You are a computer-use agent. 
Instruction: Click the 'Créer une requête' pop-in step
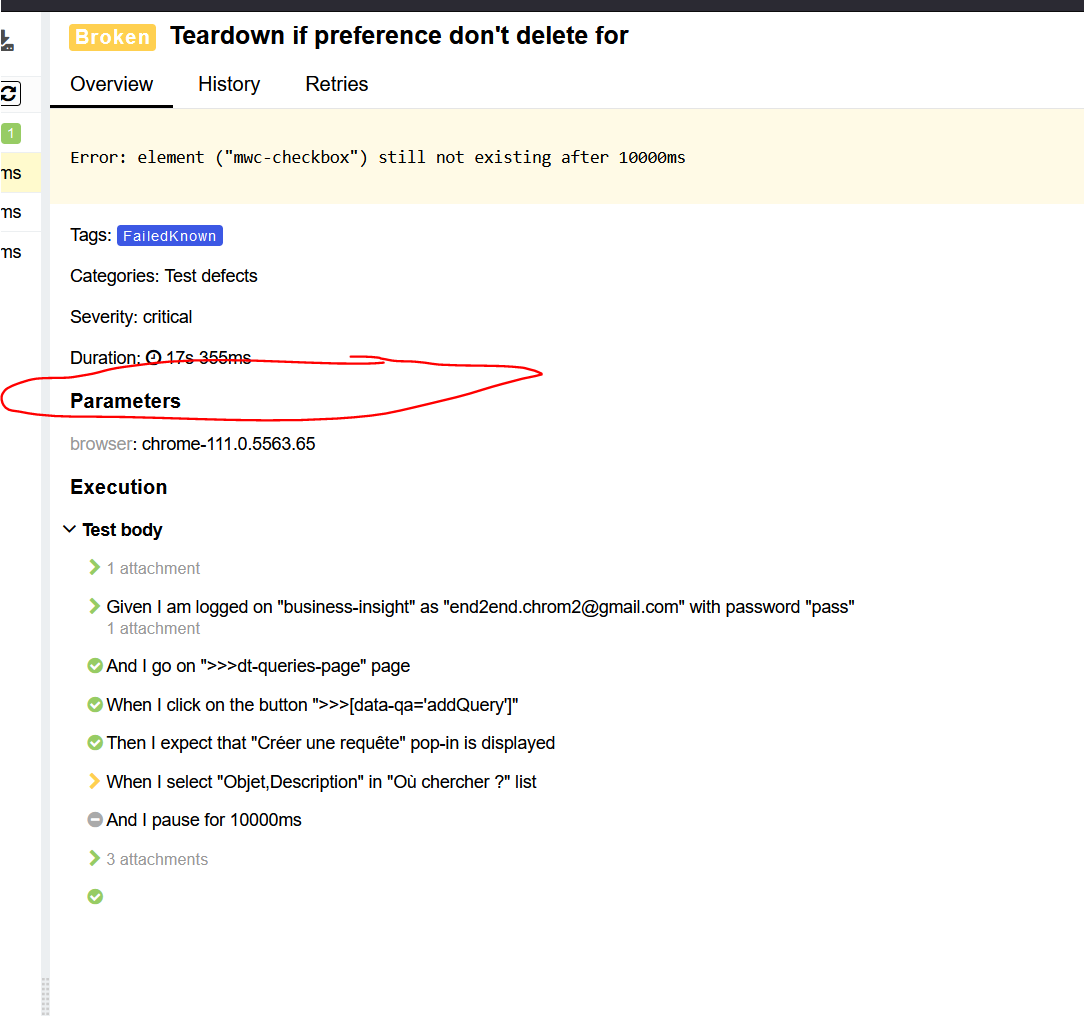tap(330, 742)
